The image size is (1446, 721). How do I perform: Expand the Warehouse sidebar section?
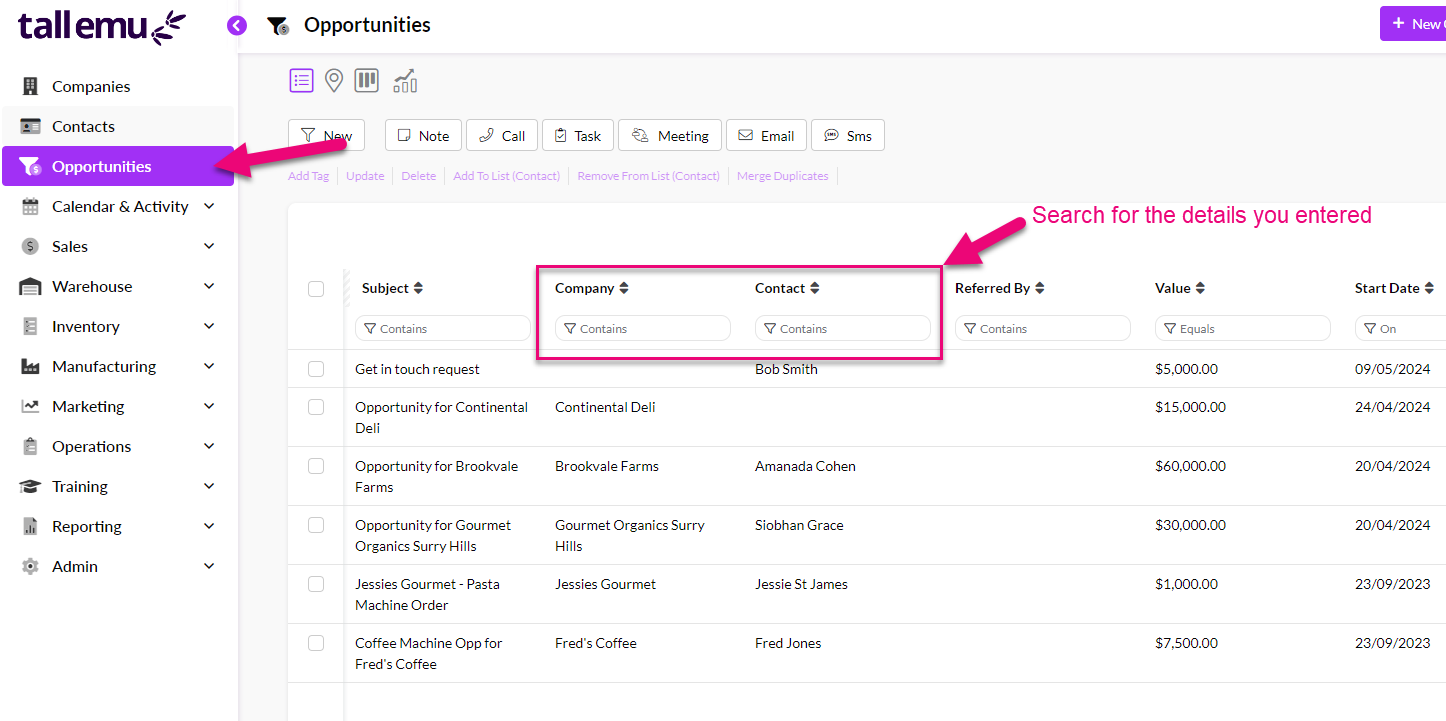(x=209, y=286)
